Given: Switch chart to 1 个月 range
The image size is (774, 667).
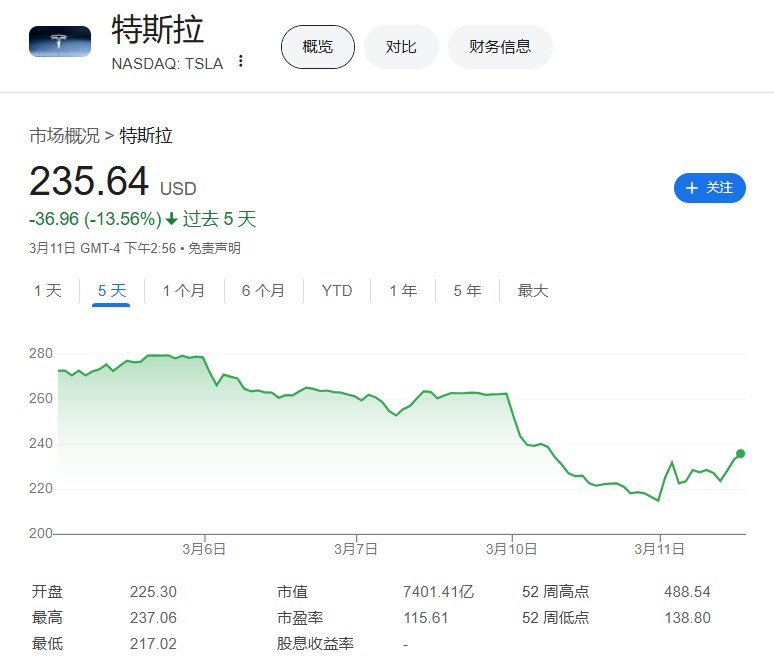Looking at the screenshot, I should tap(184, 290).
